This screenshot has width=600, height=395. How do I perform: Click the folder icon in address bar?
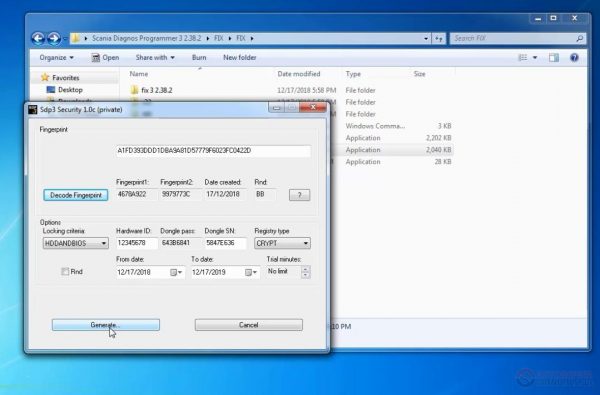coord(76,38)
